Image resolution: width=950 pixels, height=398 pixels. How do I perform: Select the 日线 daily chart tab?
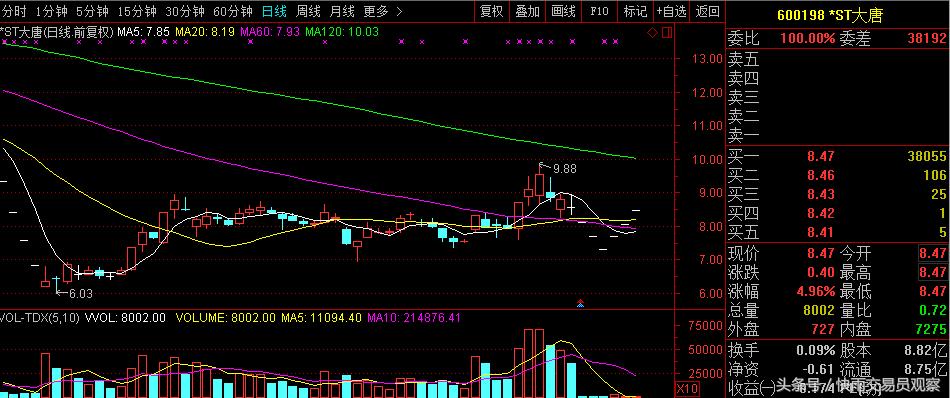[x=274, y=11]
